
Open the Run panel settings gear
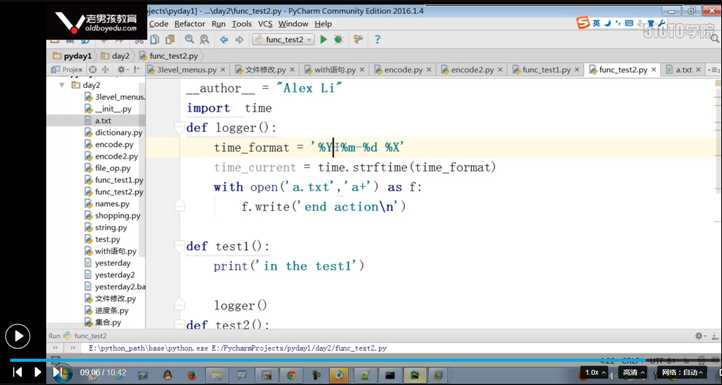click(x=699, y=336)
